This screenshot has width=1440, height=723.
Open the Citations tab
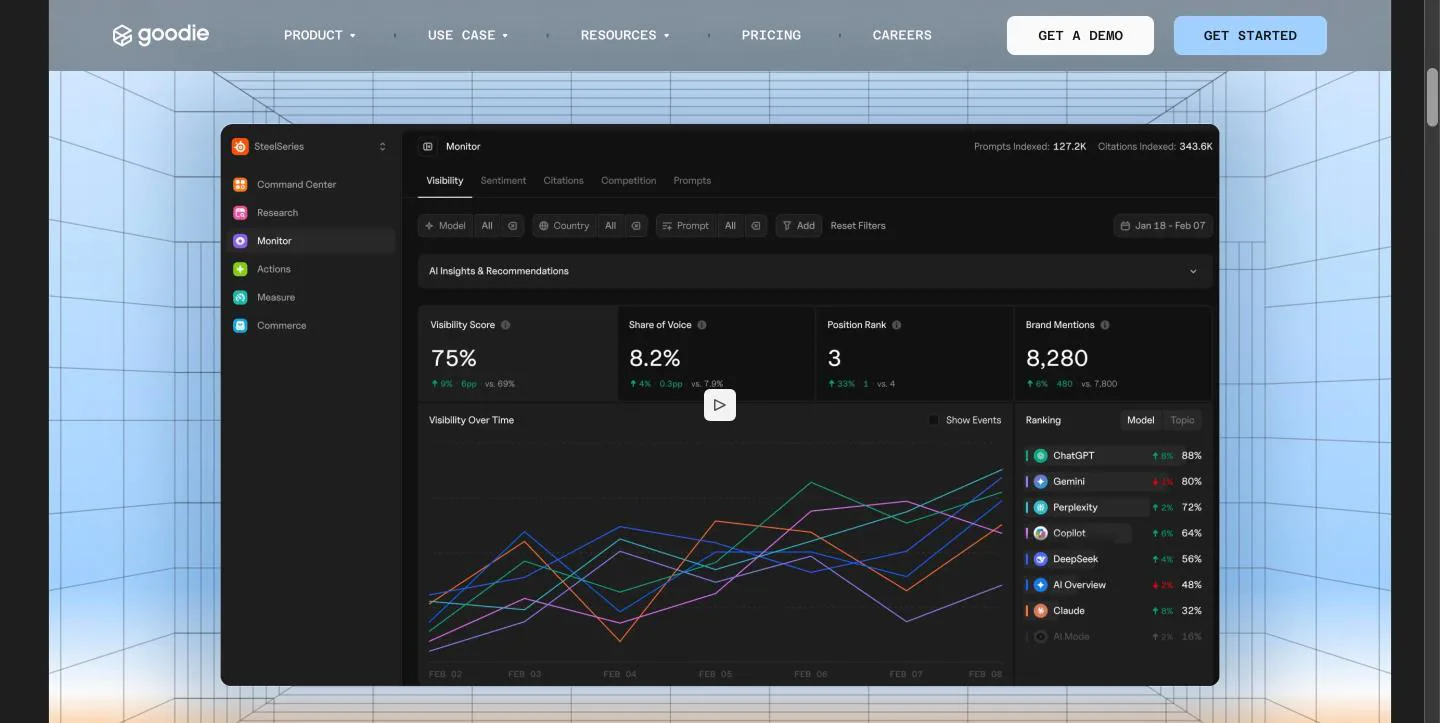[563, 181]
